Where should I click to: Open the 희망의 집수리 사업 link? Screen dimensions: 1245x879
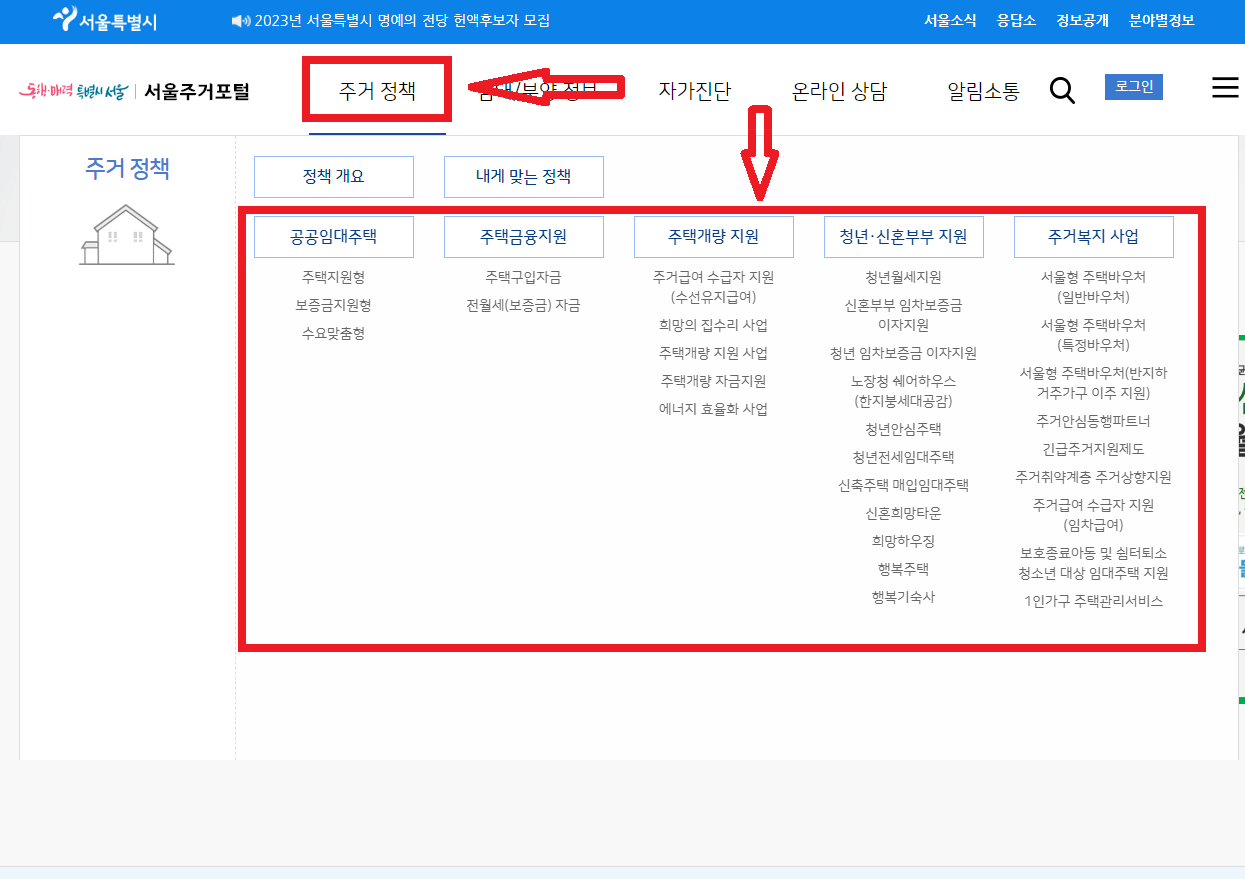coord(713,327)
